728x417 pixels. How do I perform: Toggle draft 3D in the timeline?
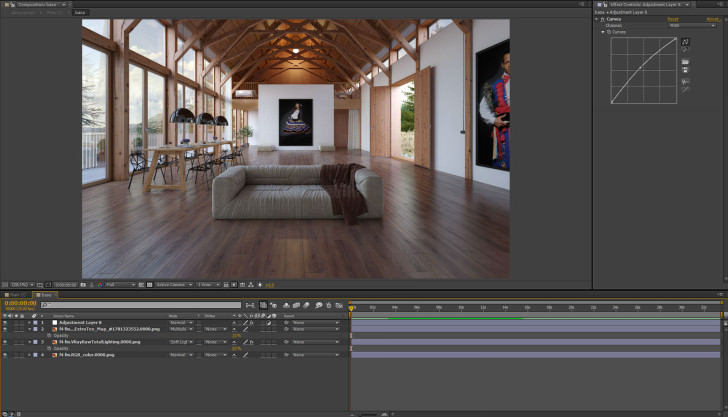(273, 305)
